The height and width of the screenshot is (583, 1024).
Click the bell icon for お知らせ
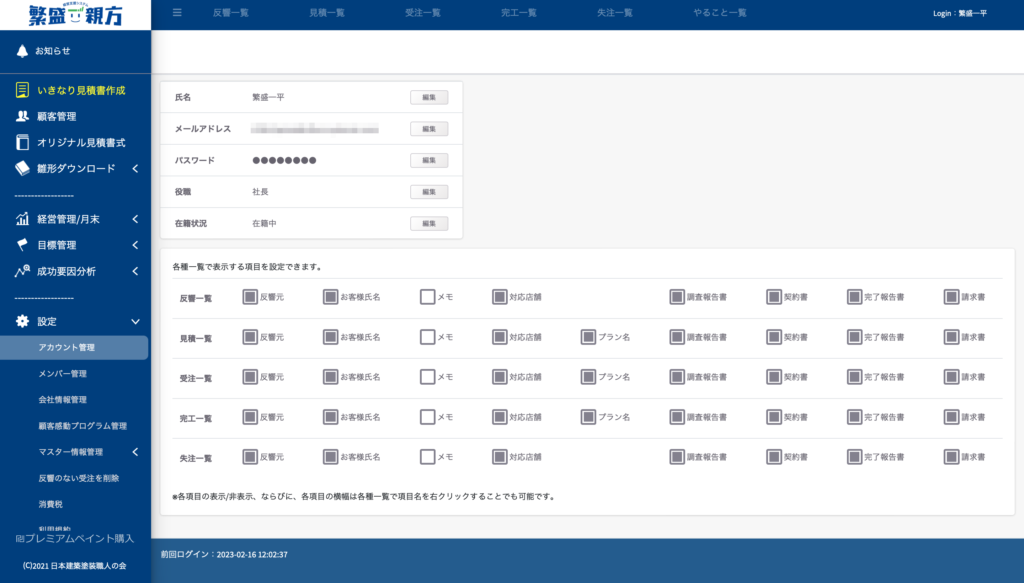(x=22, y=51)
